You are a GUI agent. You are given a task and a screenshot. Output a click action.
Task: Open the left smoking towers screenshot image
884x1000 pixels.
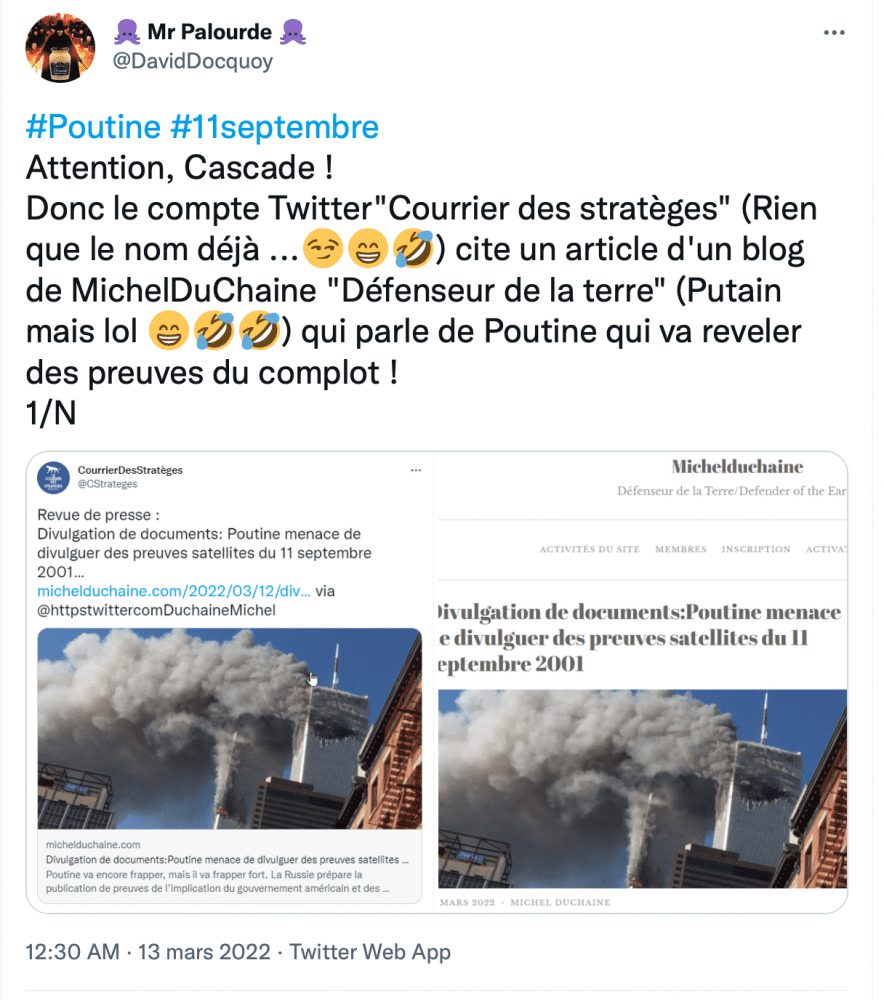(x=230, y=728)
